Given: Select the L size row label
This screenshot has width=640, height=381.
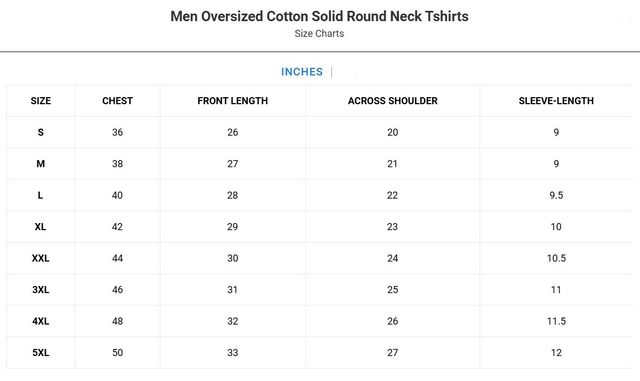Looking at the screenshot, I should (x=40, y=195).
